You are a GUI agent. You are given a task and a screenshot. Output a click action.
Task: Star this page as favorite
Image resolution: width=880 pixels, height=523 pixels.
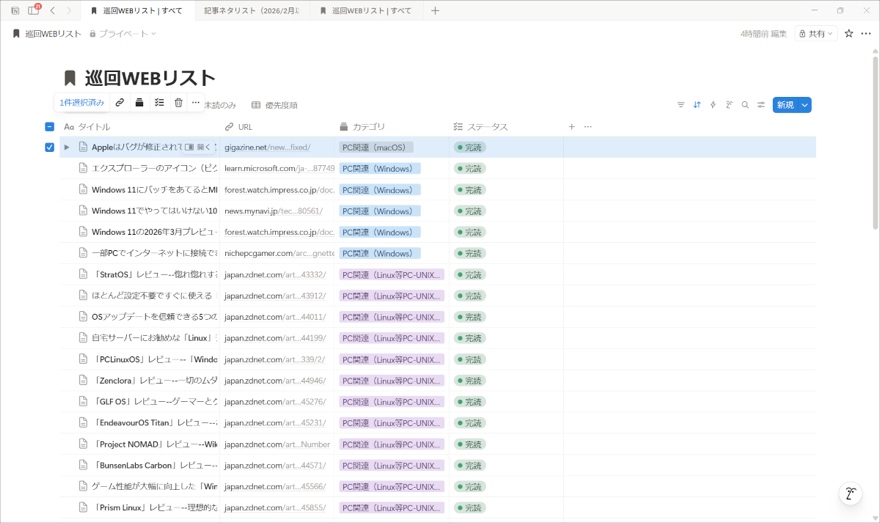coord(849,34)
